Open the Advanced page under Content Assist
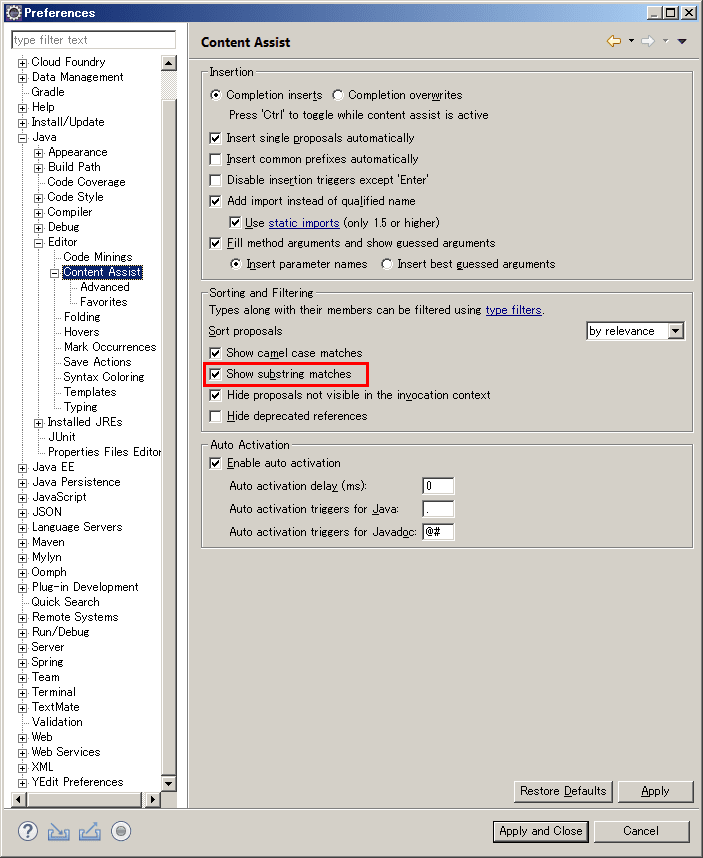This screenshot has width=703, height=858. click(x=104, y=287)
